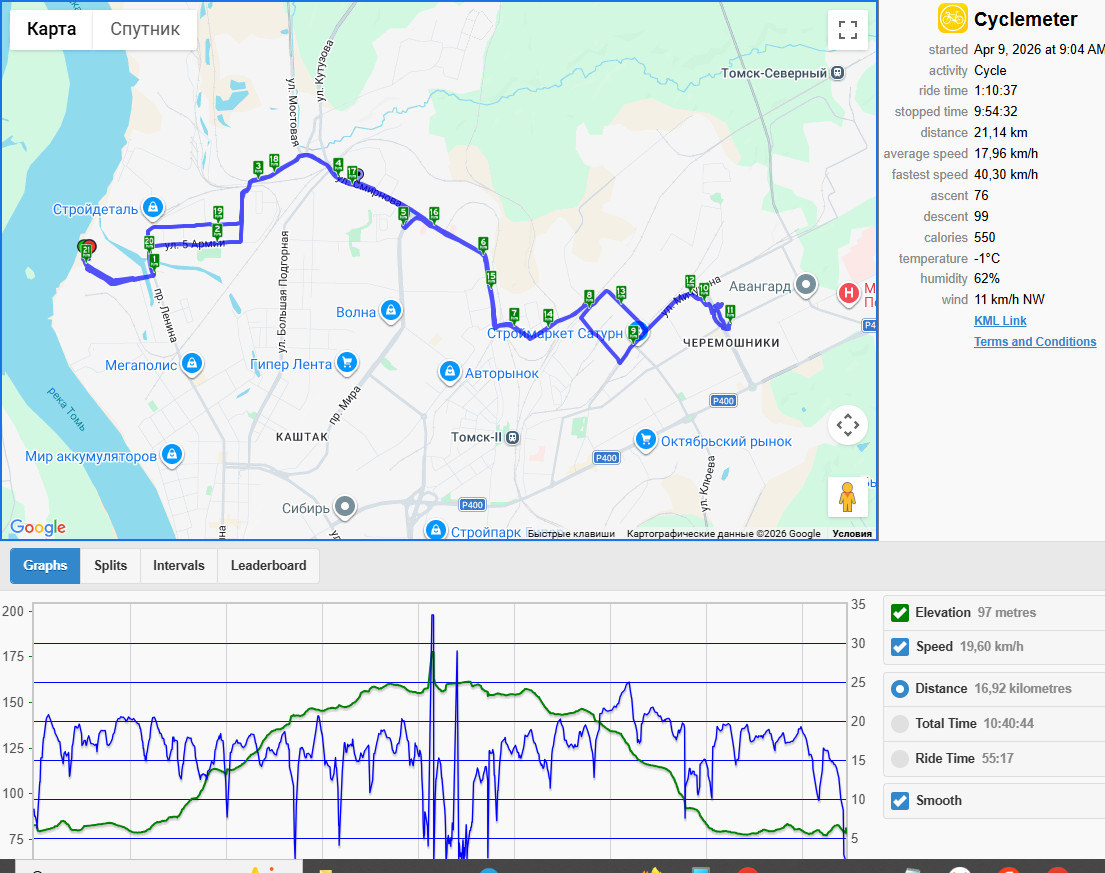Click the kilometre 14 route marker
The height and width of the screenshot is (873, 1105).
pyautogui.click(x=548, y=316)
